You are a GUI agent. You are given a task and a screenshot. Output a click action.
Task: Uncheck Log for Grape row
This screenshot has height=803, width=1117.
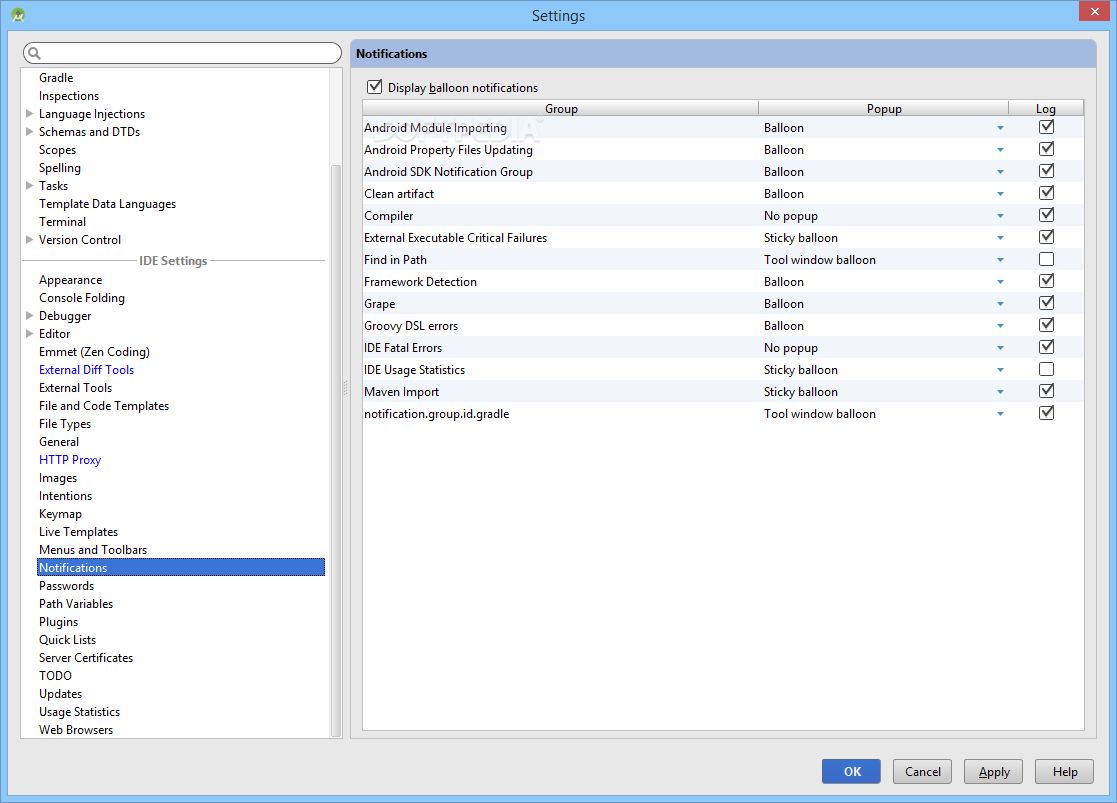tap(1046, 304)
